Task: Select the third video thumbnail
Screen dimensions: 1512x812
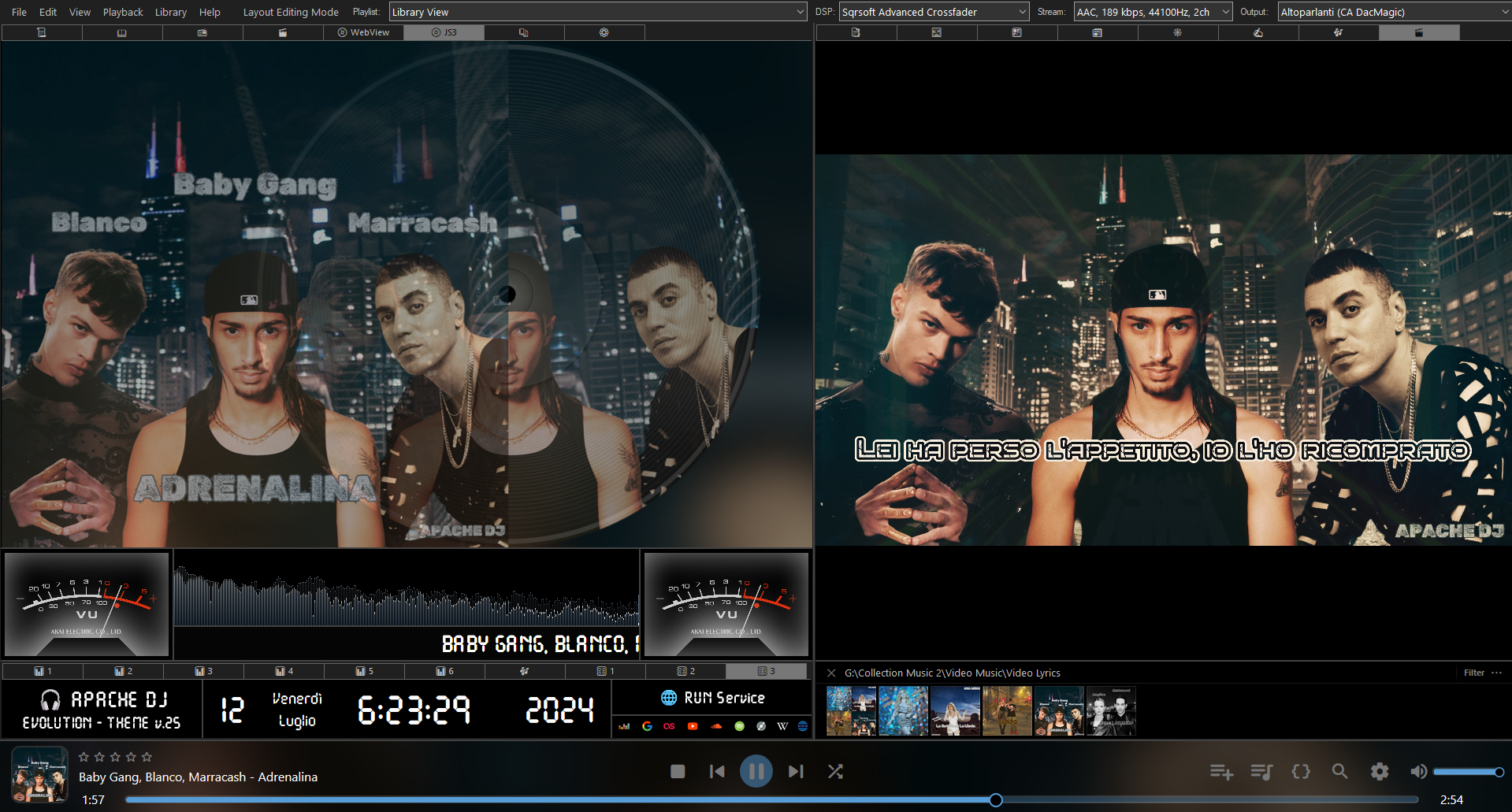Action: pos(955,710)
